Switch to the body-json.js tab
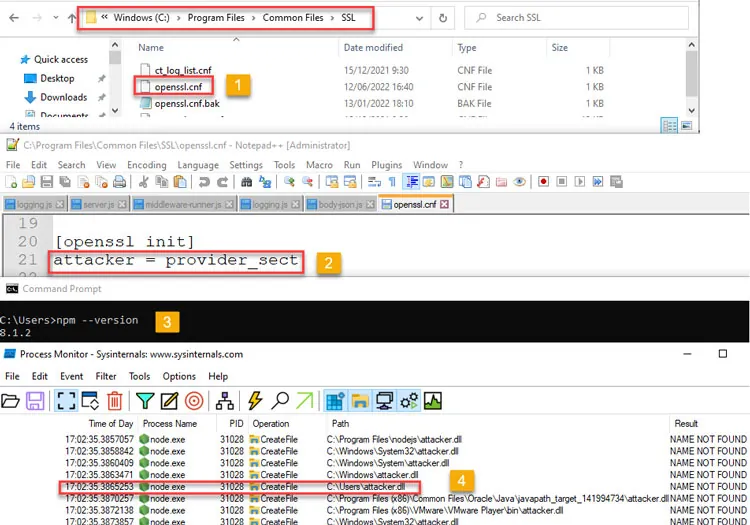 [x=341, y=205]
